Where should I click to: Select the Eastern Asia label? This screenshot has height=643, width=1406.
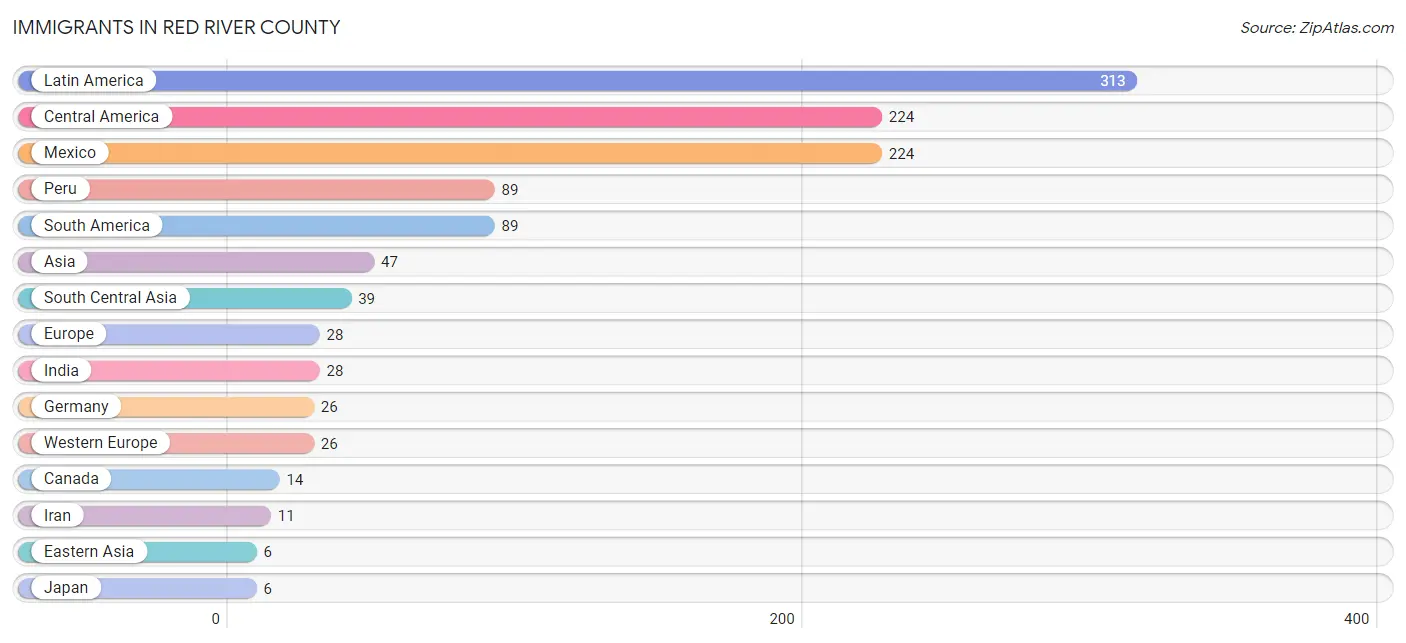[88, 552]
